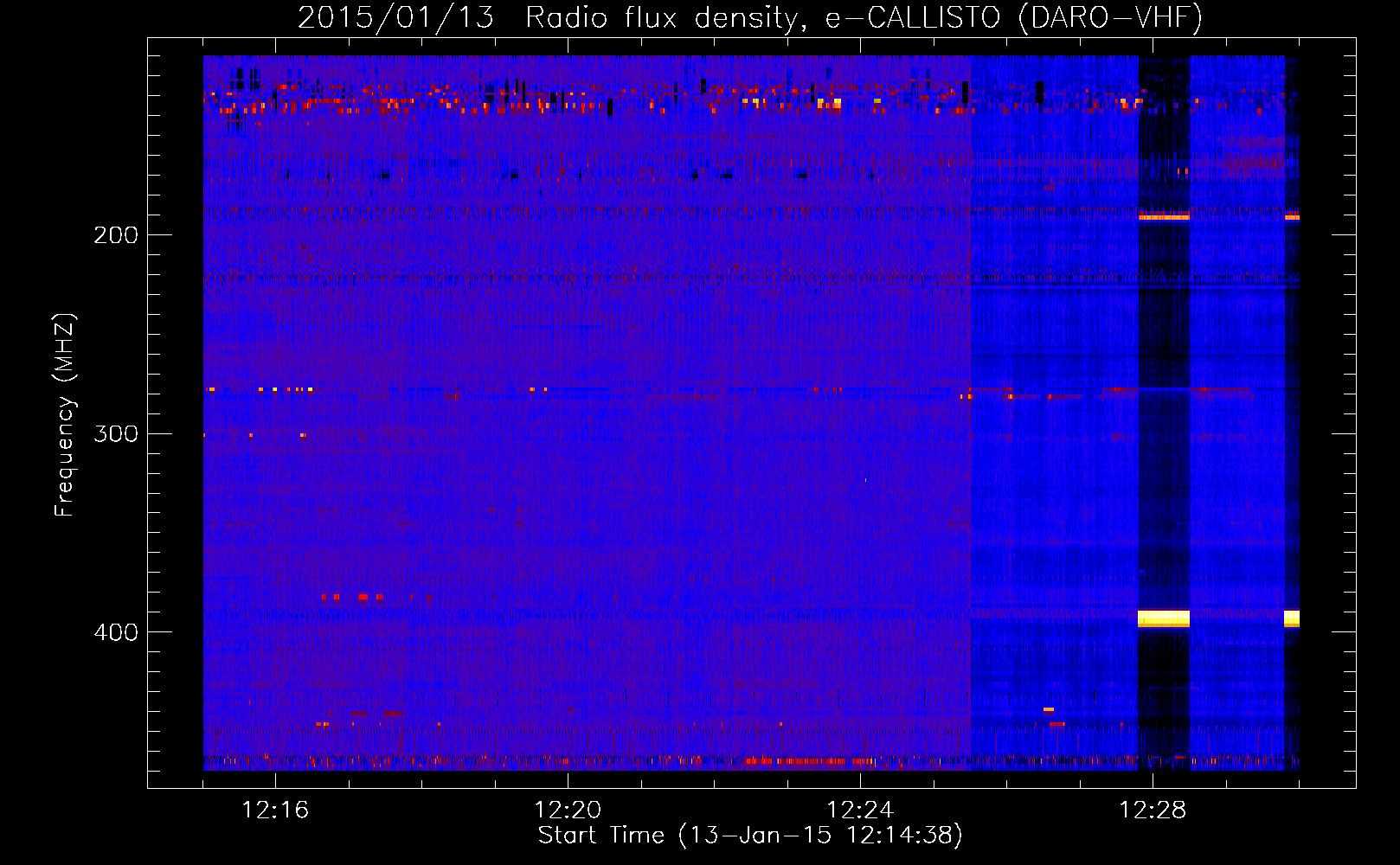Select the 12:16 time tick label

(275, 811)
